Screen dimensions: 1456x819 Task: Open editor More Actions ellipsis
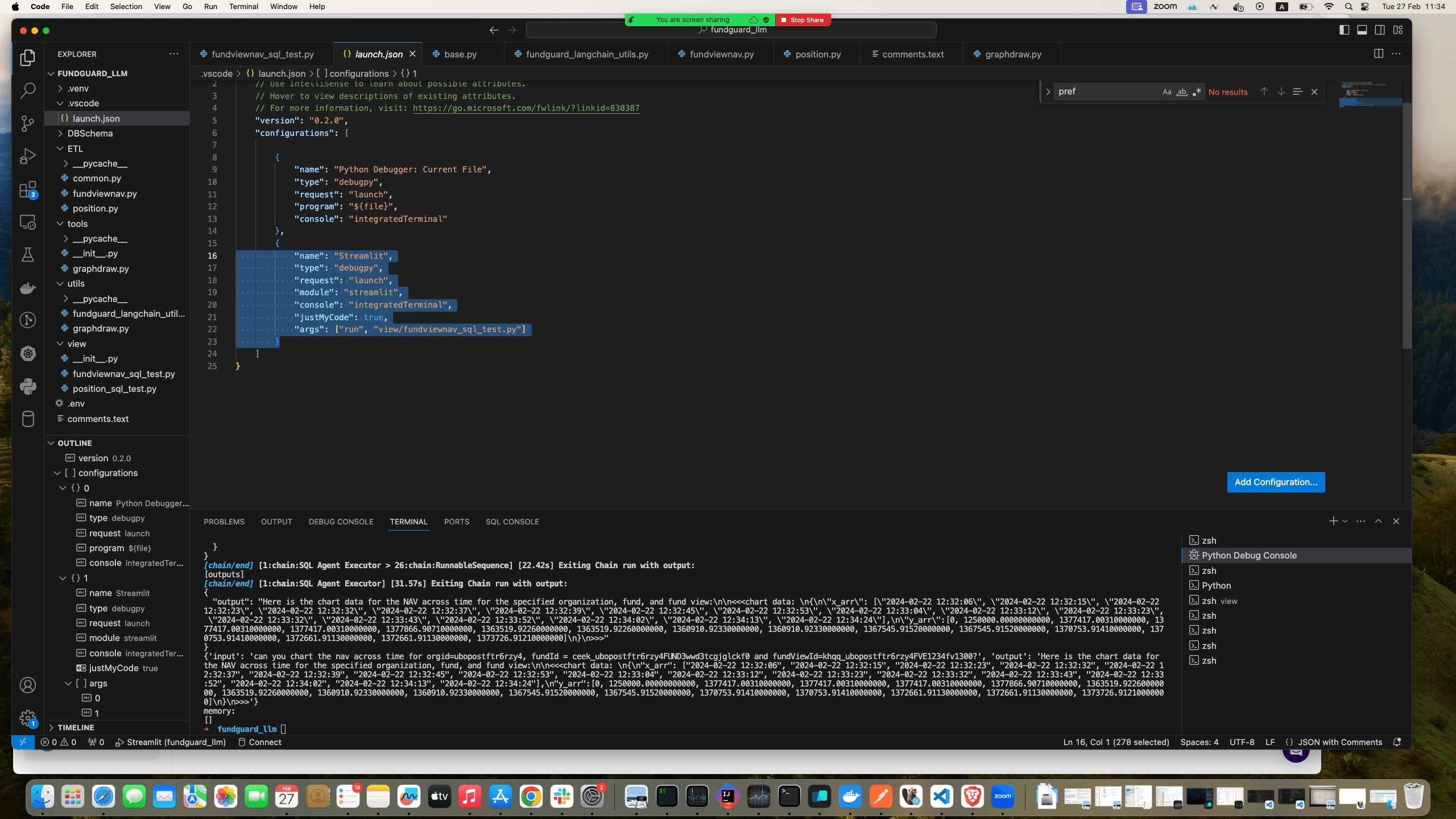tap(1396, 53)
